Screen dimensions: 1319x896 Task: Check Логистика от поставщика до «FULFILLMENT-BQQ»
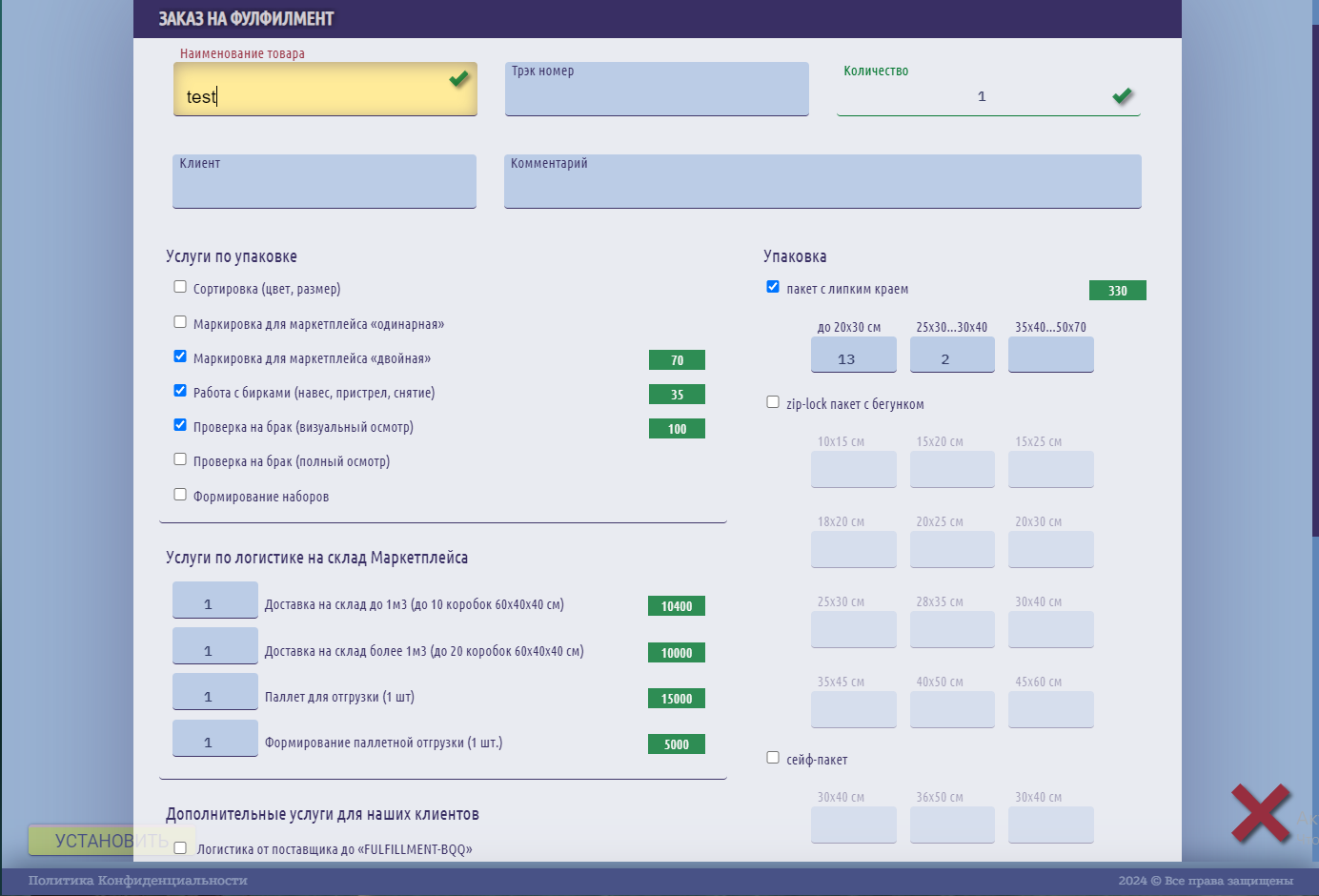[180, 847]
